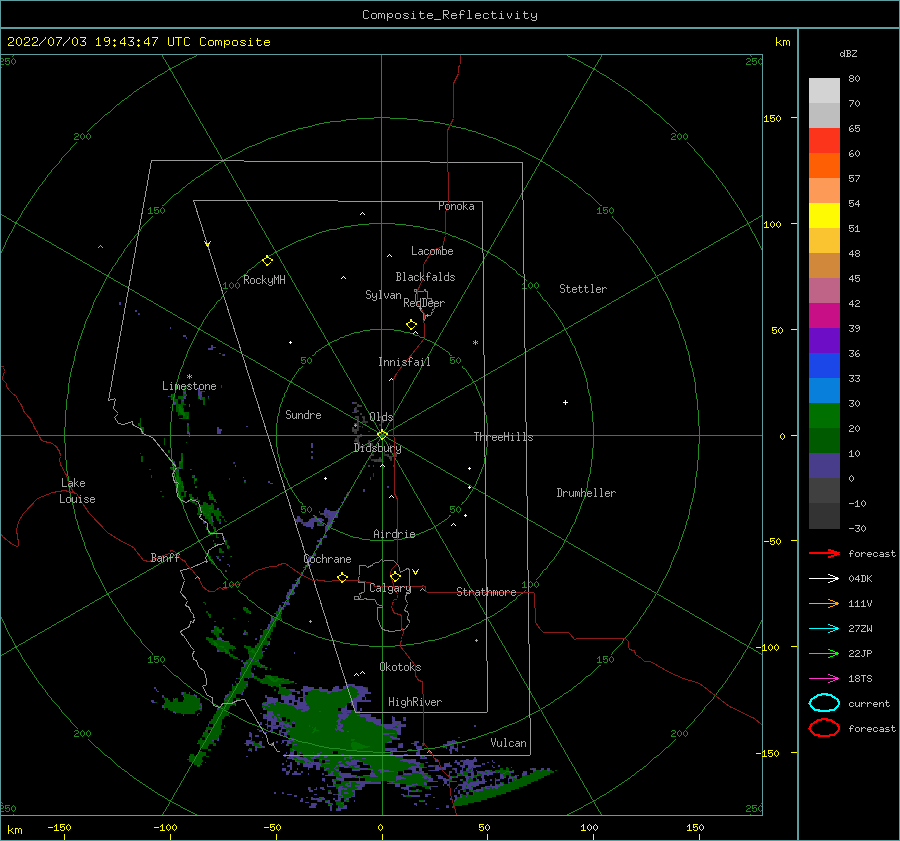Click the white plus marker north of Drumheller
900x841 pixels.
point(565,402)
